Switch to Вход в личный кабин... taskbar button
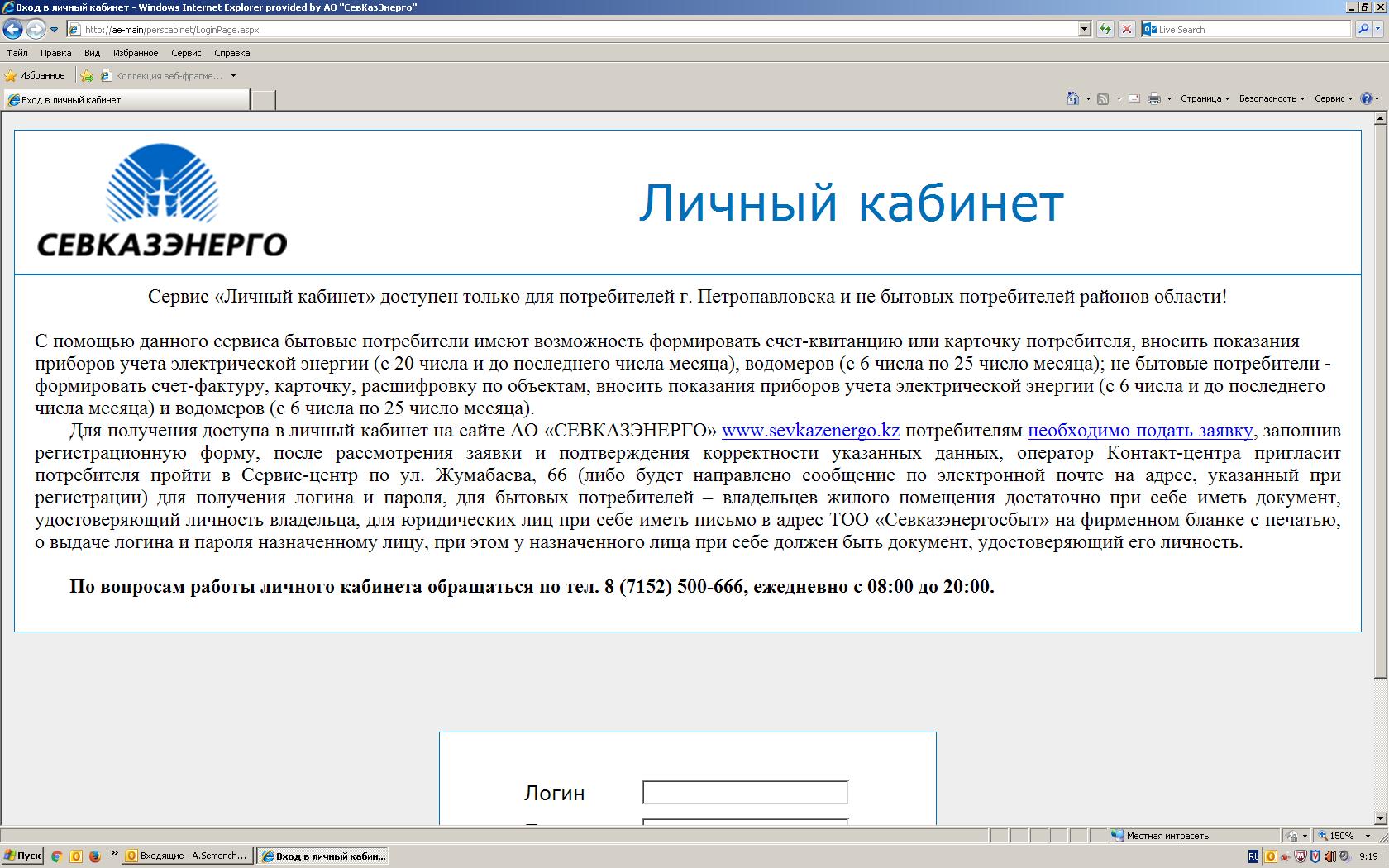Viewport: 1389px width, 868px height. (323, 856)
